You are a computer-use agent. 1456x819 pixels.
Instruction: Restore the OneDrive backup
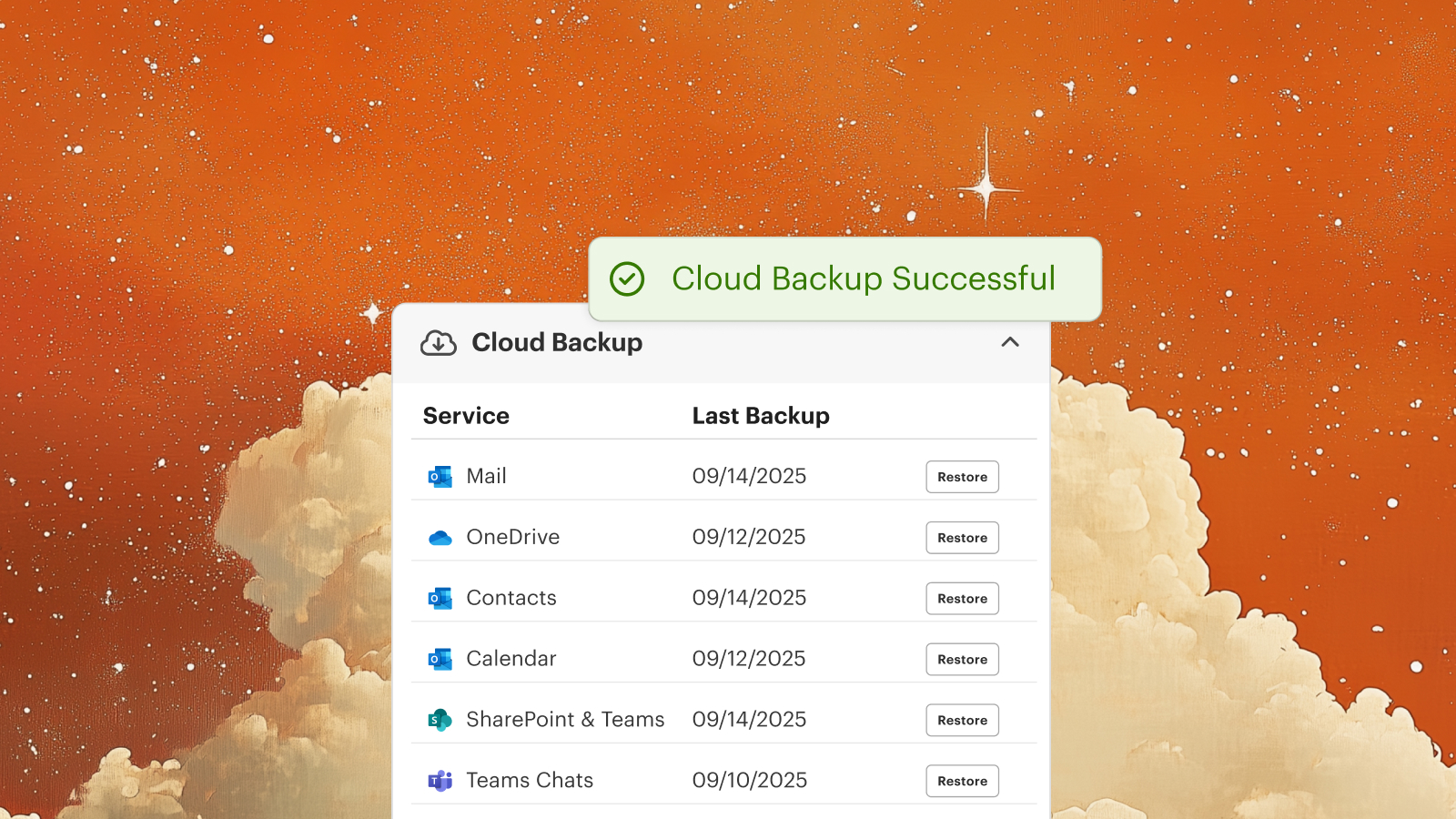coord(962,538)
